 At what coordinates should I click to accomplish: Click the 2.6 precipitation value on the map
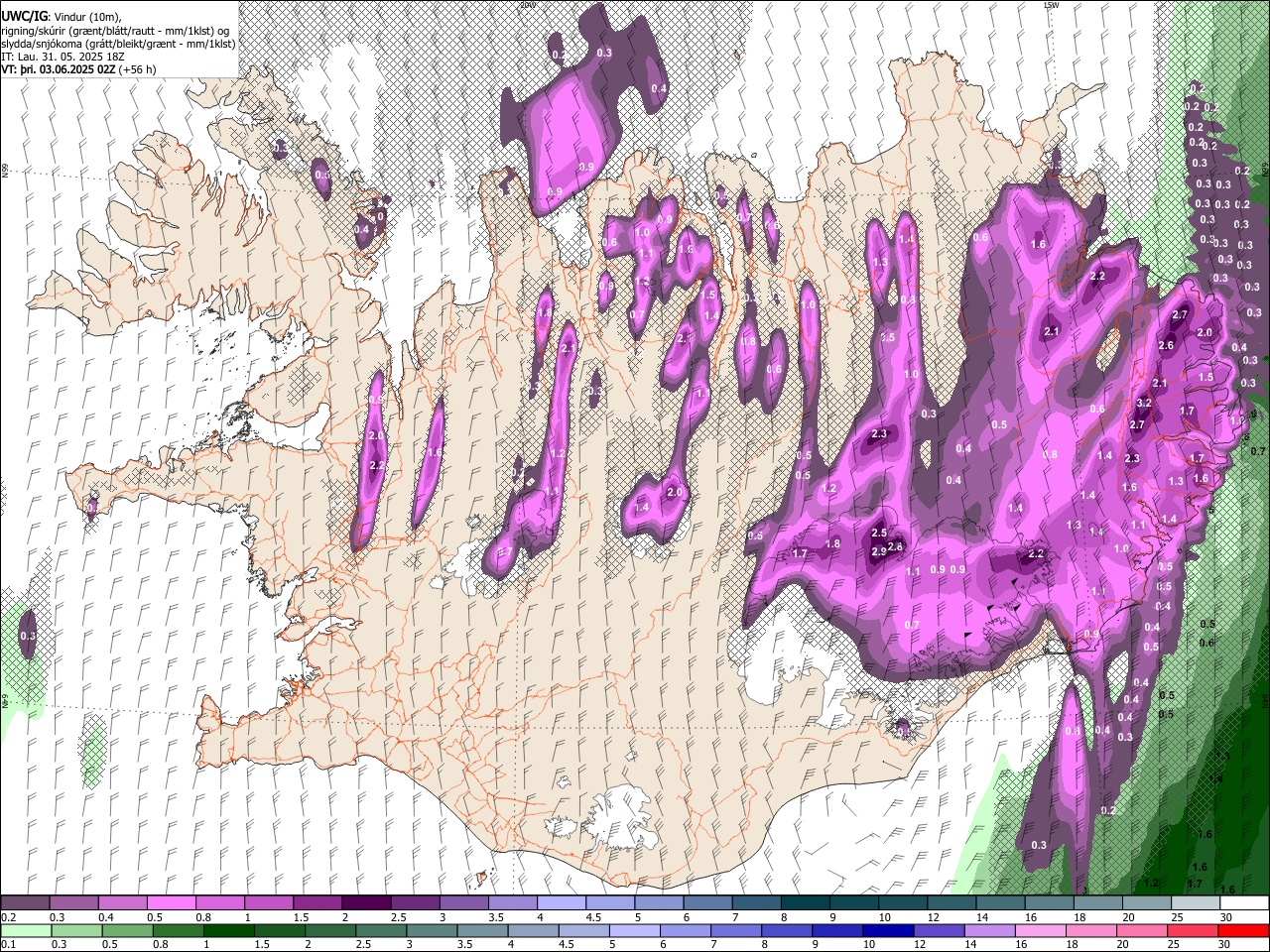[x=1166, y=345]
